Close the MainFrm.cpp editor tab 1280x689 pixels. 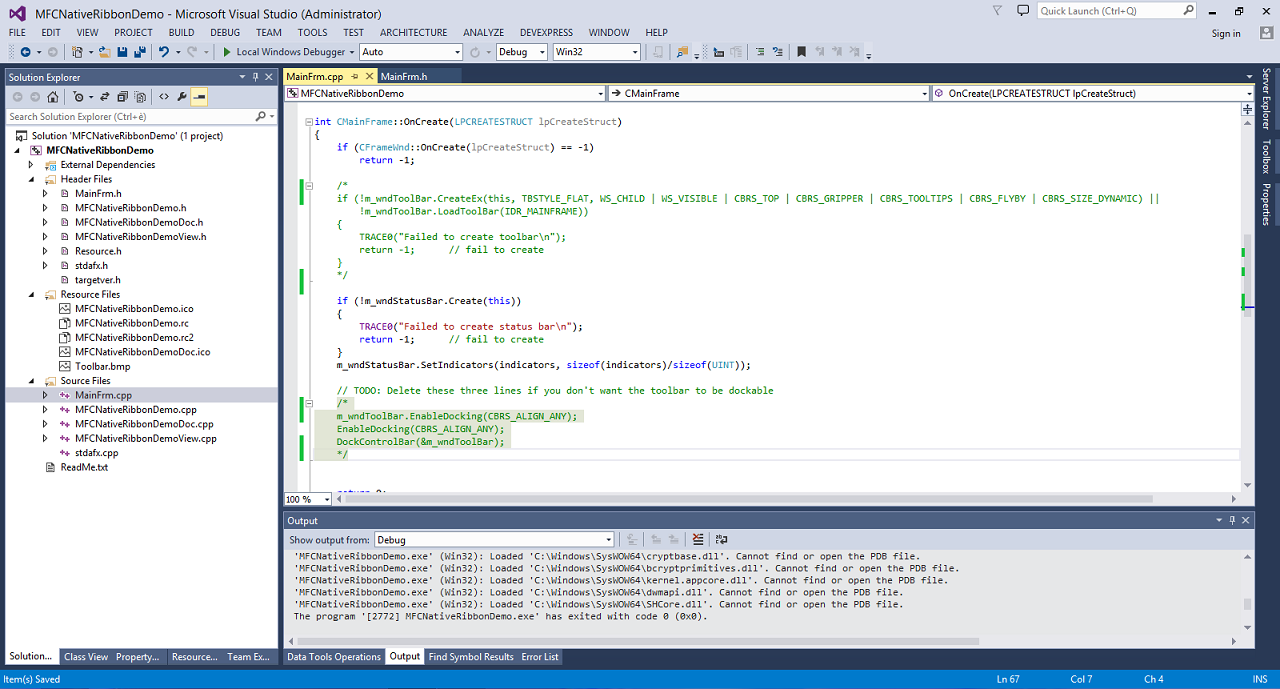pos(369,77)
